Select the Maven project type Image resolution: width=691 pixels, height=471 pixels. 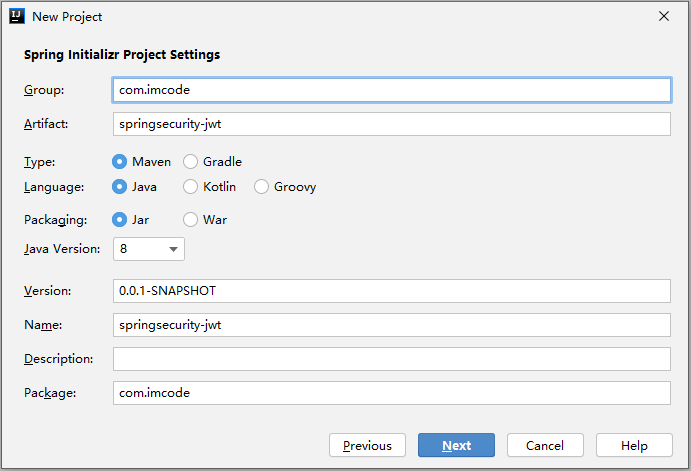[120, 161]
